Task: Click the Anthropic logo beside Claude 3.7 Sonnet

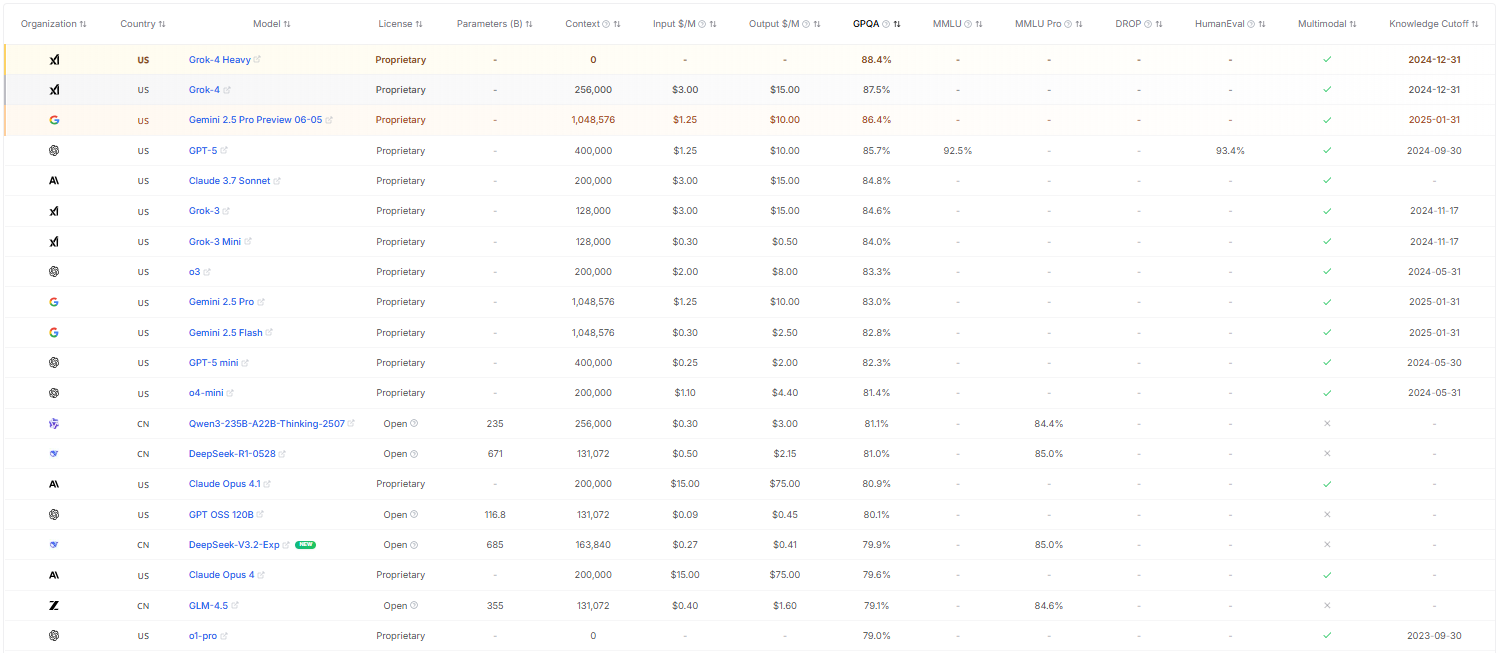Action: click(54, 181)
